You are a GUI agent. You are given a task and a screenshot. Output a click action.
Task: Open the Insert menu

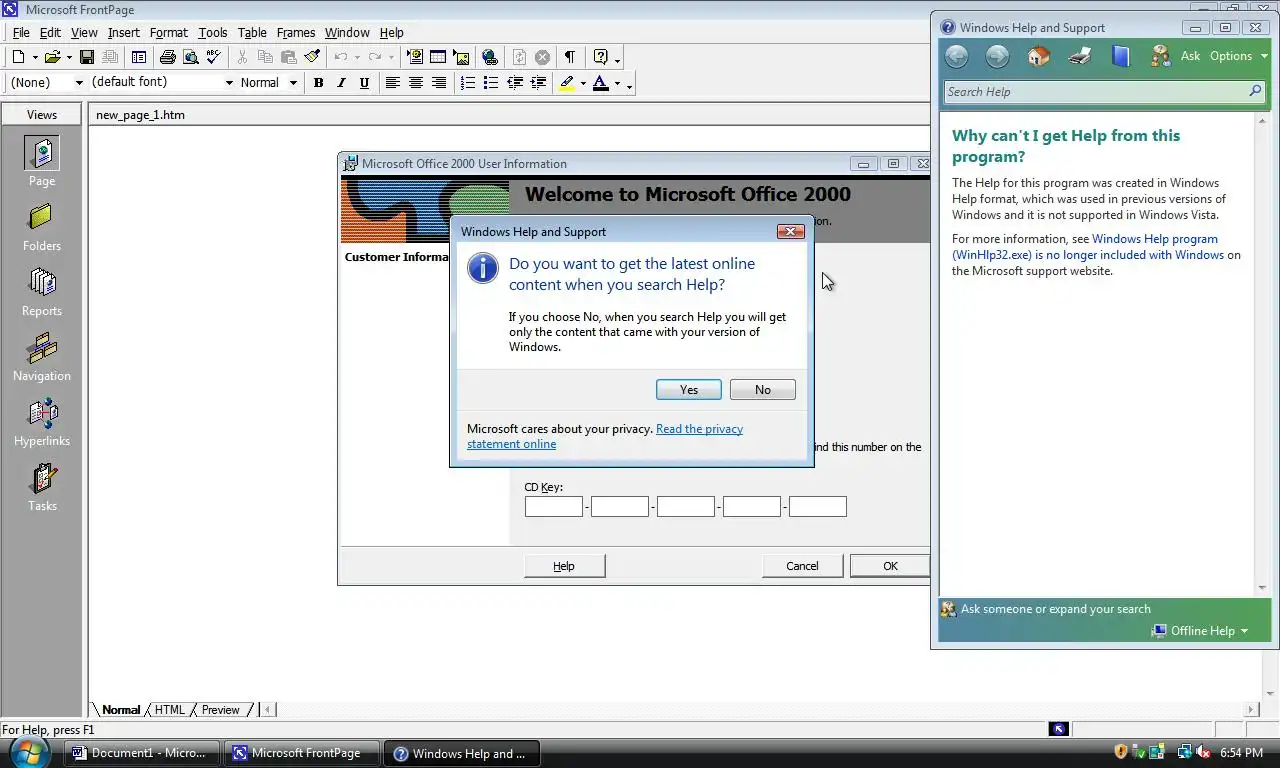pyautogui.click(x=124, y=32)
